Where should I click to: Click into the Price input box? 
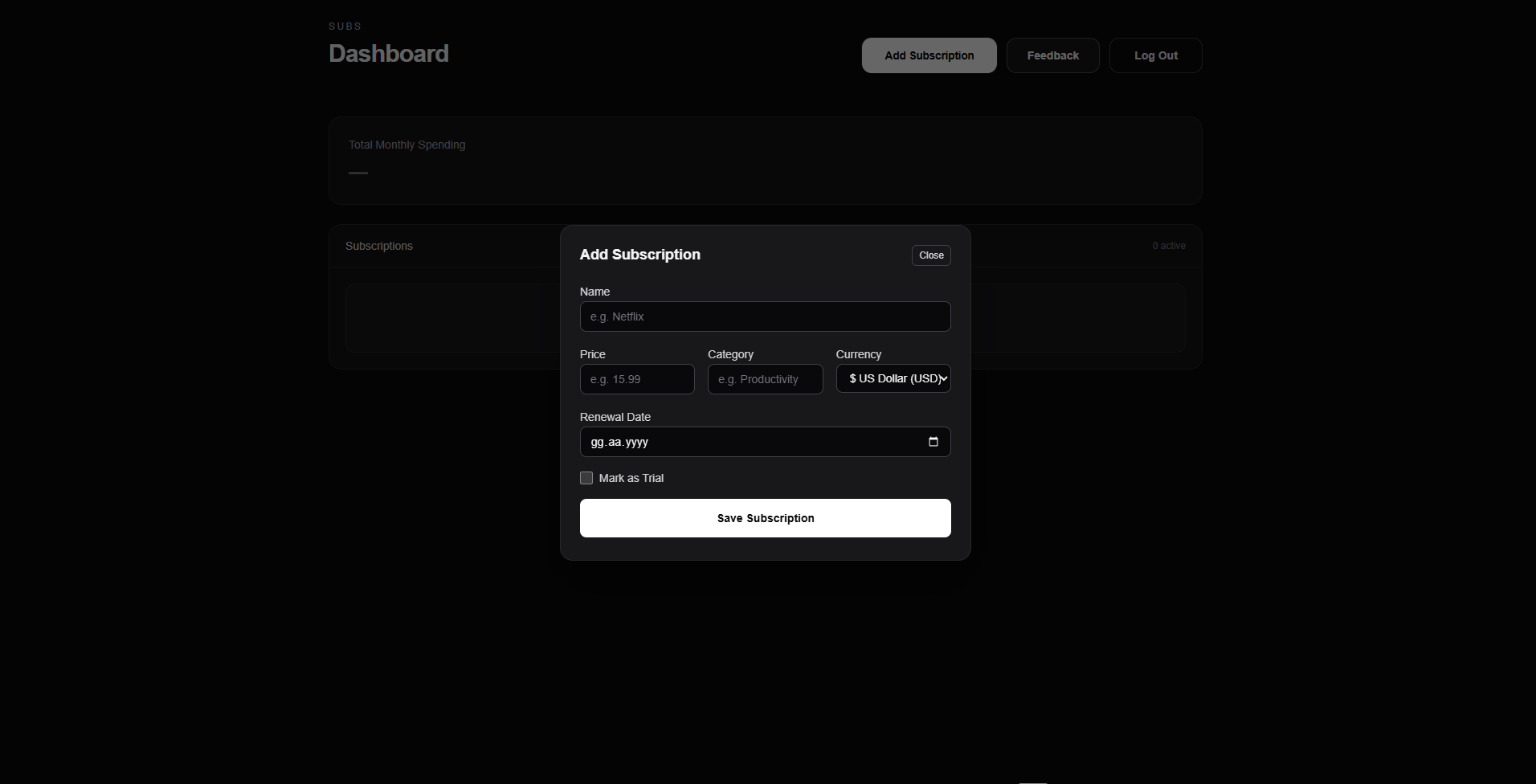click(637, 379)
